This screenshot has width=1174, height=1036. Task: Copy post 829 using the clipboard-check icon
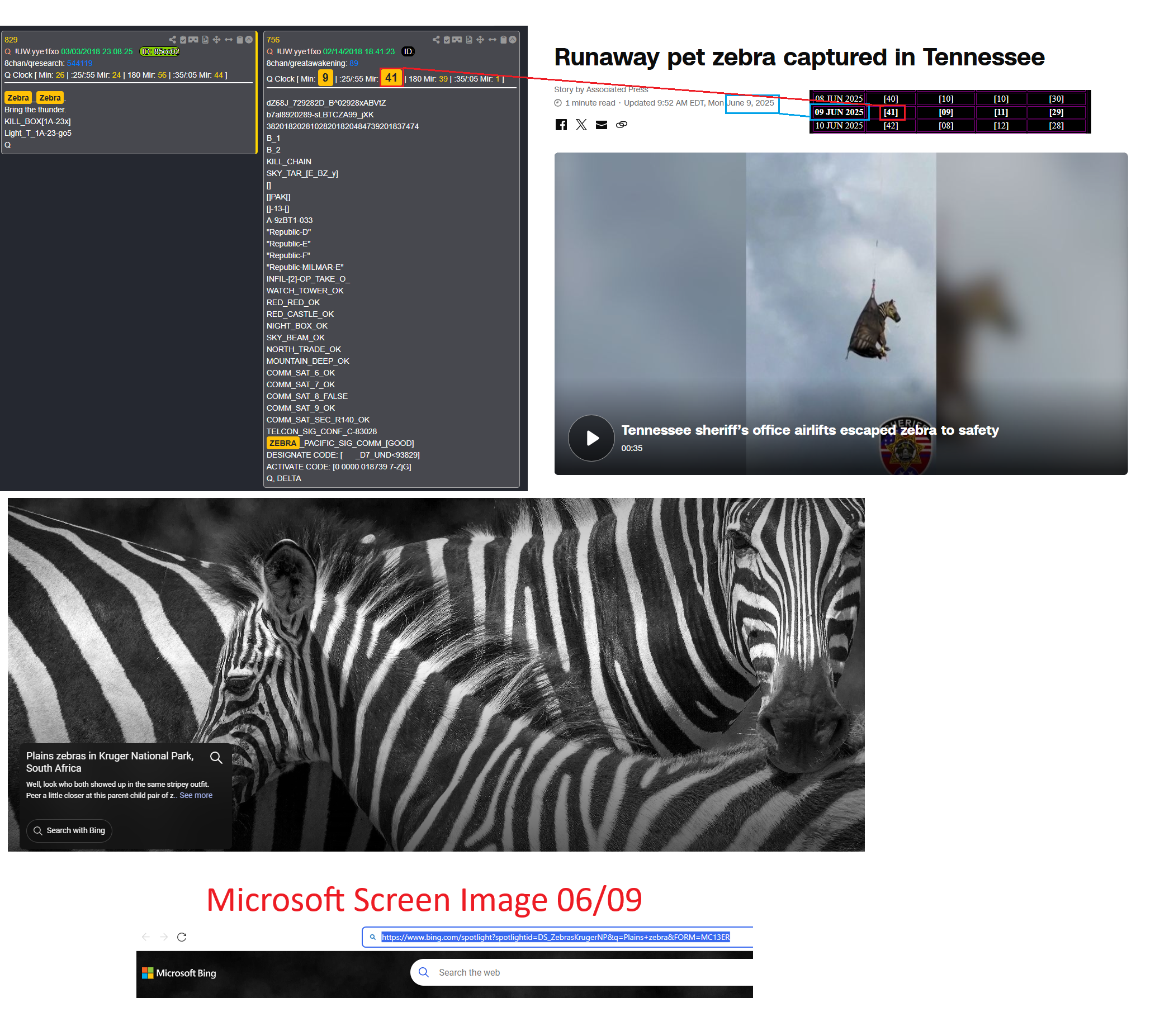click(x=183, y=40)
